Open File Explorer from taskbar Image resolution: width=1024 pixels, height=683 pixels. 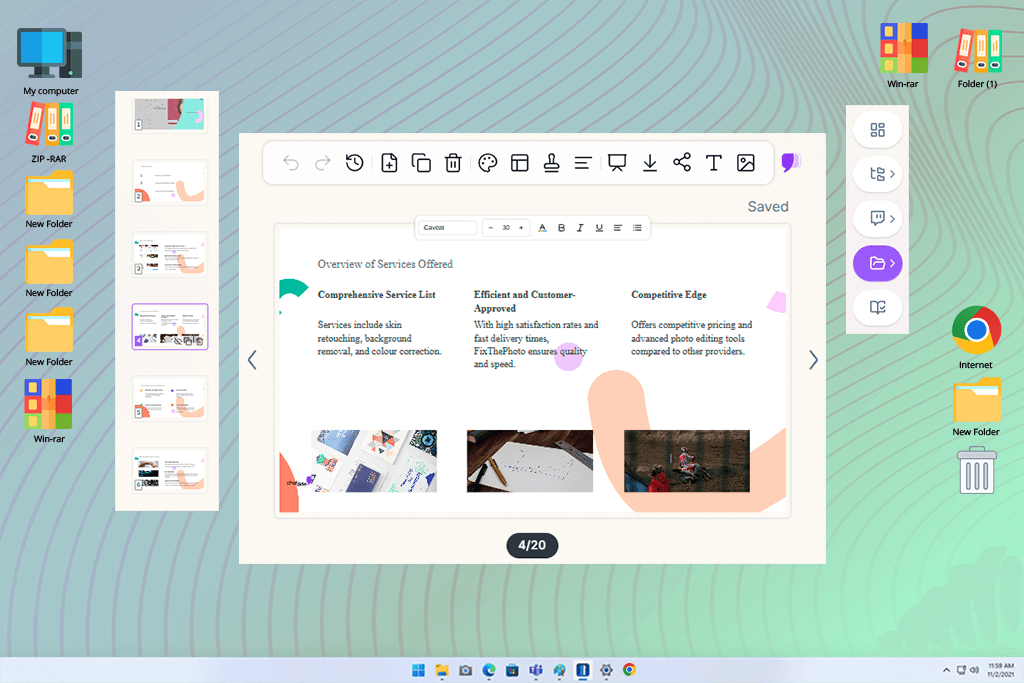coord(442,670)
